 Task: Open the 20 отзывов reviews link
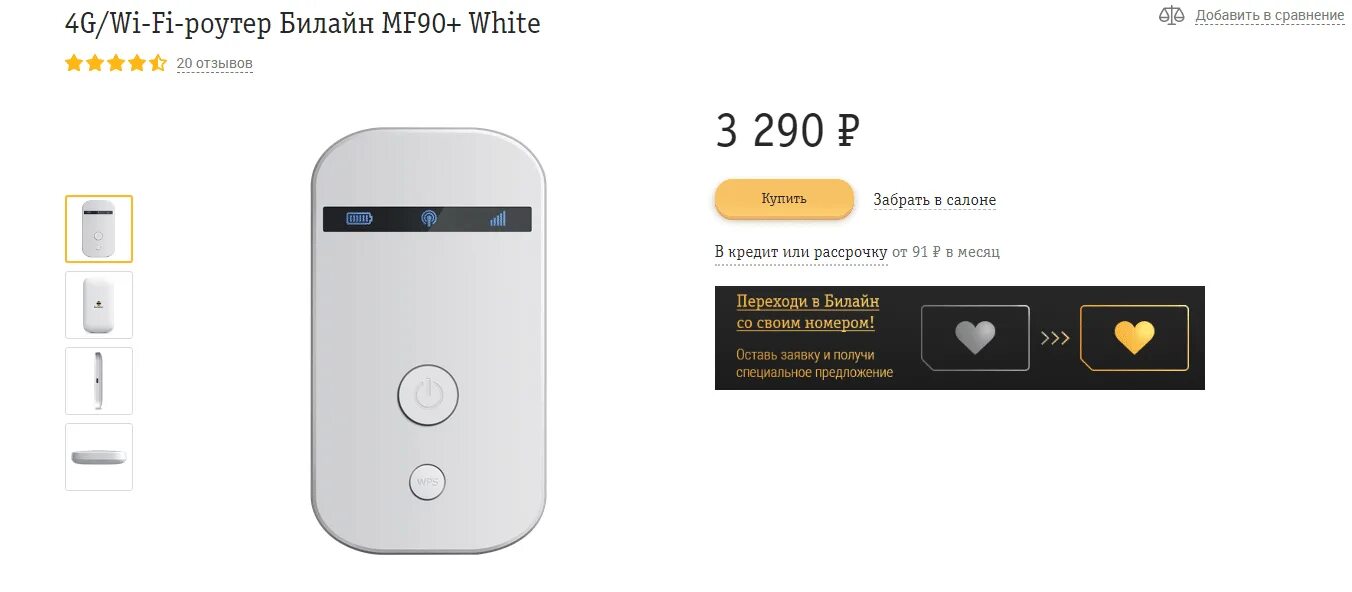pos(215,64)
